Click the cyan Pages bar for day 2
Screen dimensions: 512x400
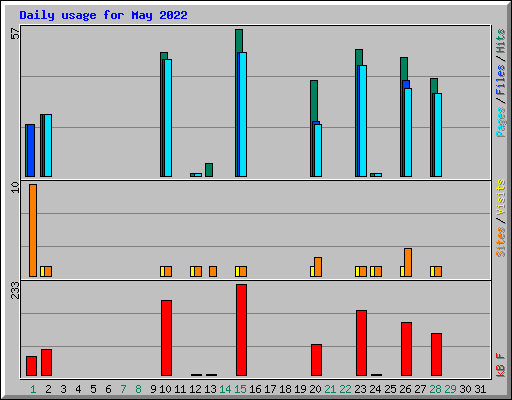48,145
